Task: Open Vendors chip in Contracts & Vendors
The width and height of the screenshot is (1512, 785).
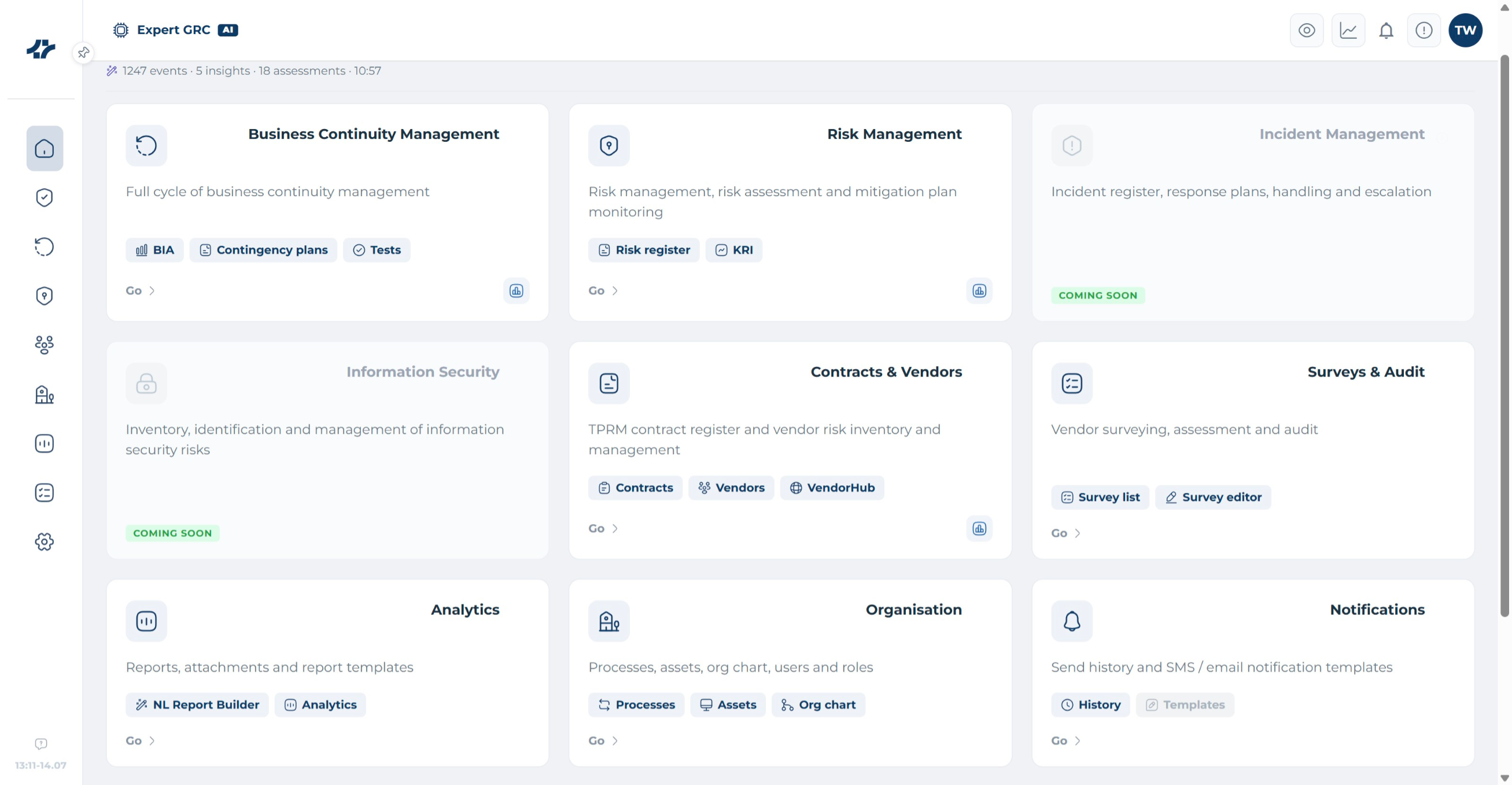Action: click(731, 488)
